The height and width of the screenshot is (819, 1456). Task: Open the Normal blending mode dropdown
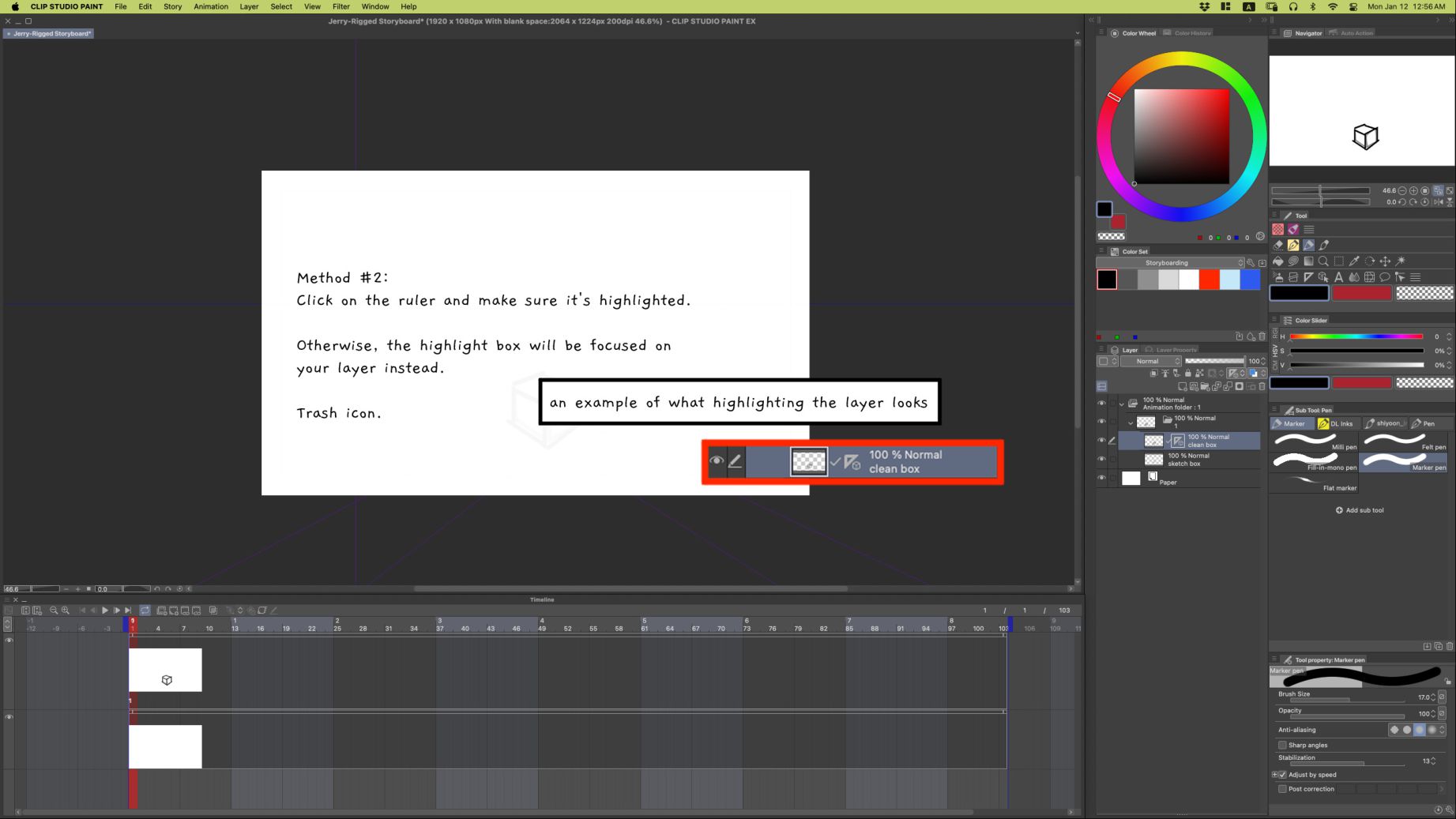tap(1150, 361)
